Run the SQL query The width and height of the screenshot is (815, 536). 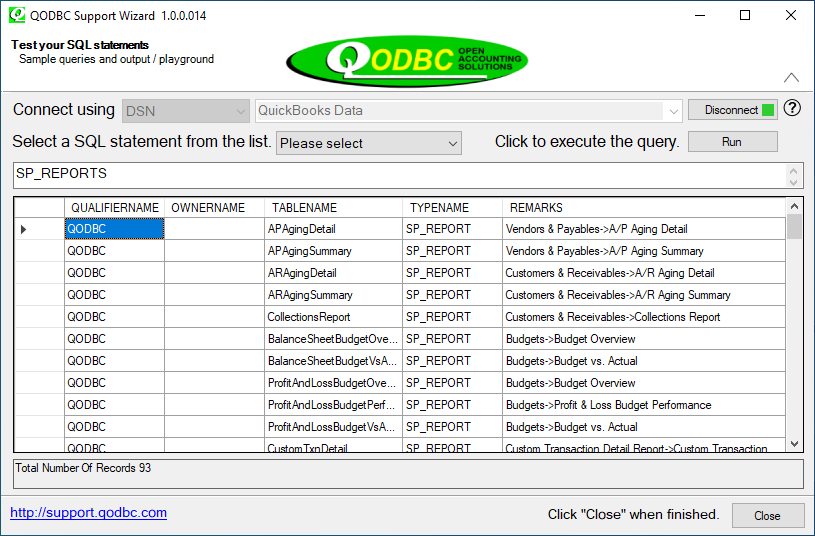[733, 141]
